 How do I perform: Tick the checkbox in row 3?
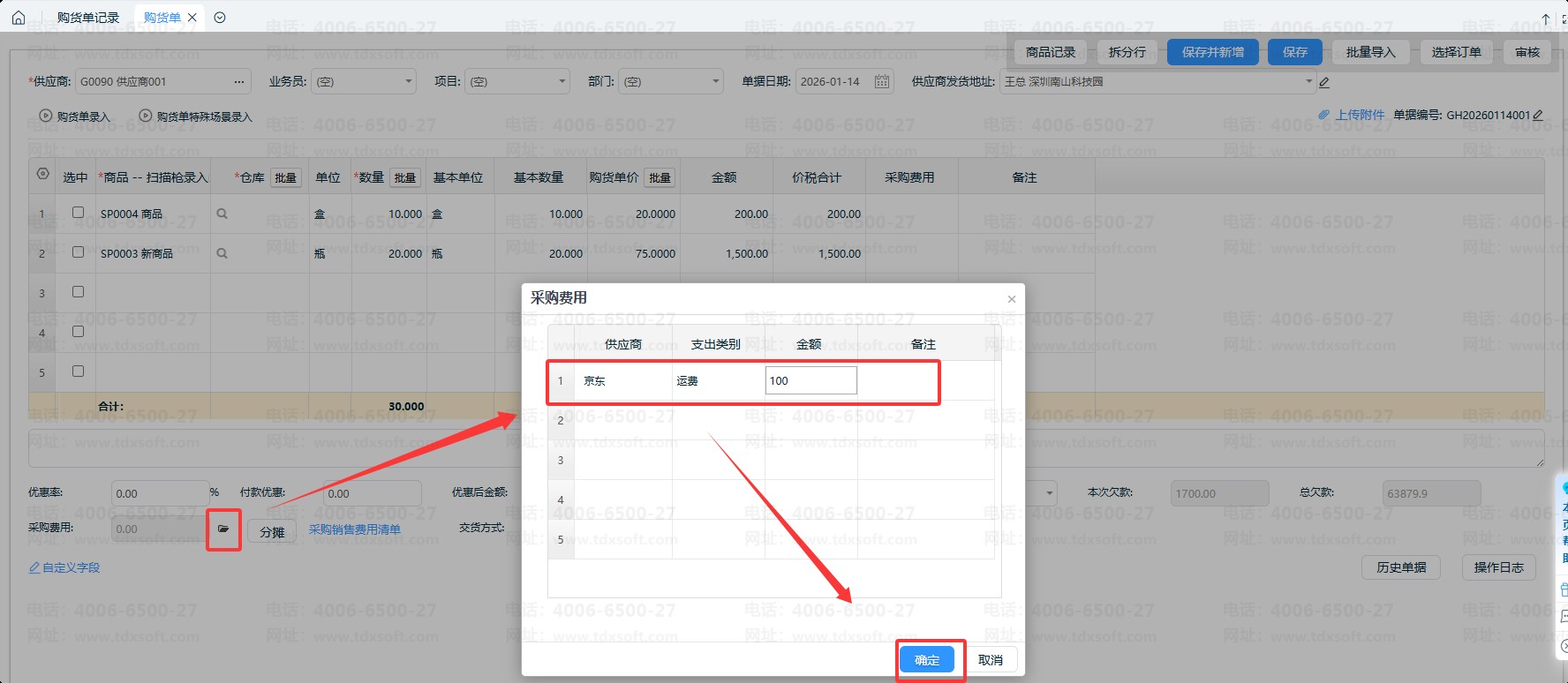click(x=78, y=292)
